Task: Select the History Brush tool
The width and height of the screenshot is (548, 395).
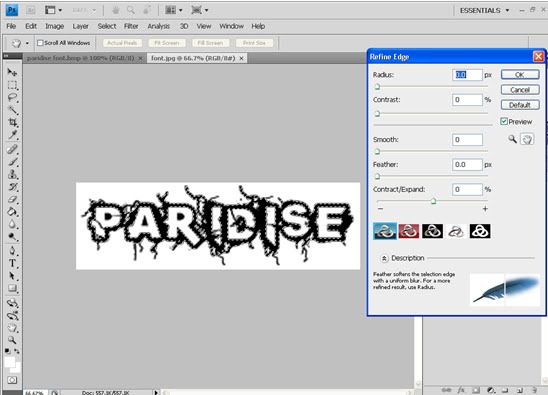Action: (12, 187)
